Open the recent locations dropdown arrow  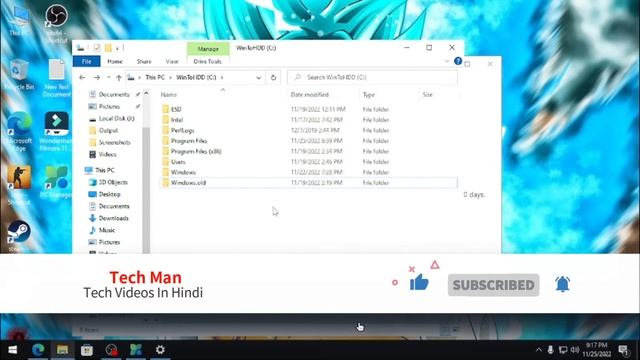click(x=109, y=78)
